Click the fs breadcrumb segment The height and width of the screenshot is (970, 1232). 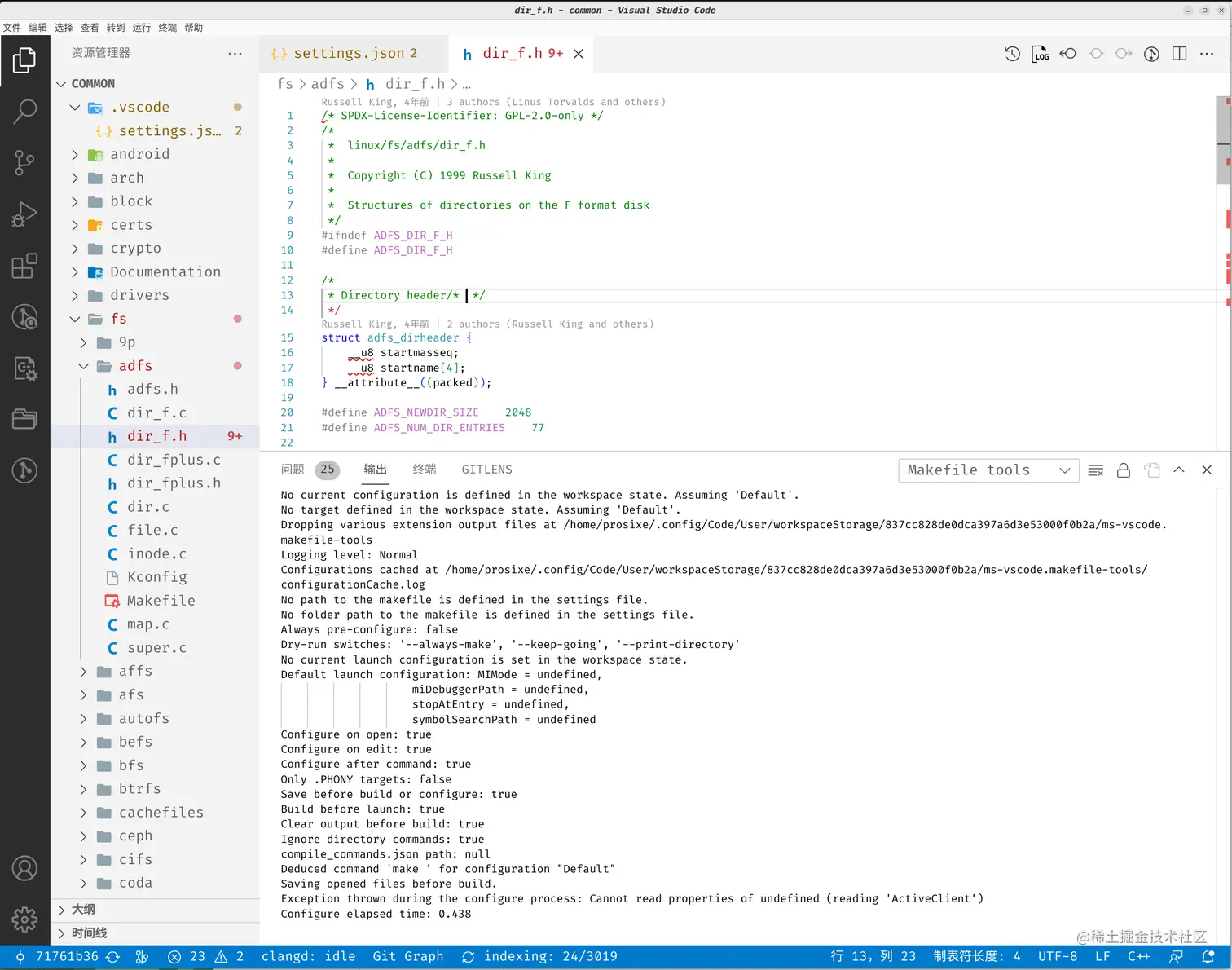[x=284, y=84]
